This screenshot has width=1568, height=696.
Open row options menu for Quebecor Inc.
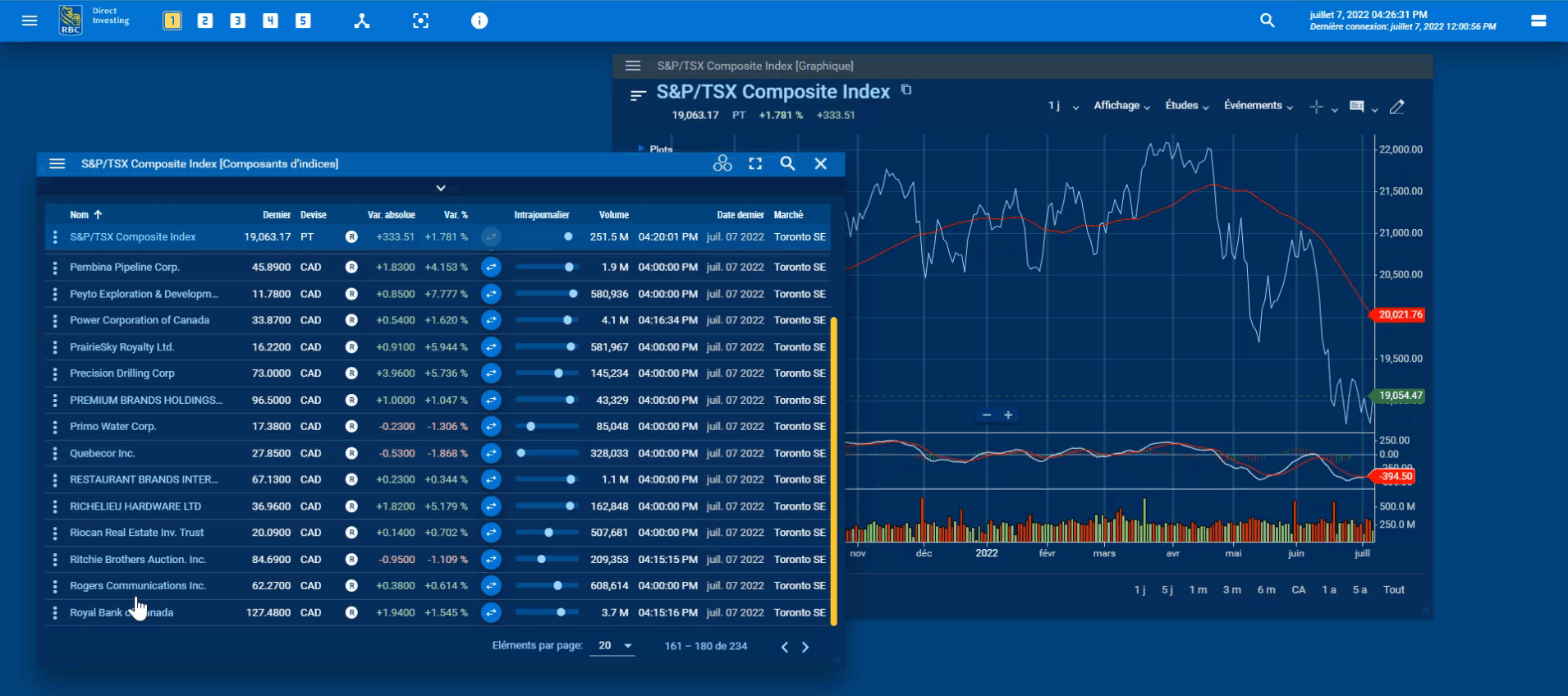(x=55, y=453)
